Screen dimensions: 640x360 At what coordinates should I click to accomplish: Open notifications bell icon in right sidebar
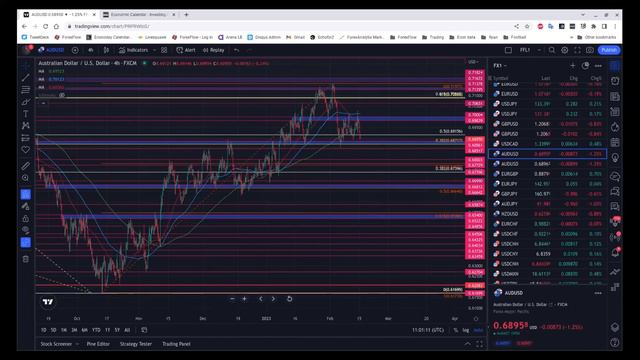[x=615, y=253]
